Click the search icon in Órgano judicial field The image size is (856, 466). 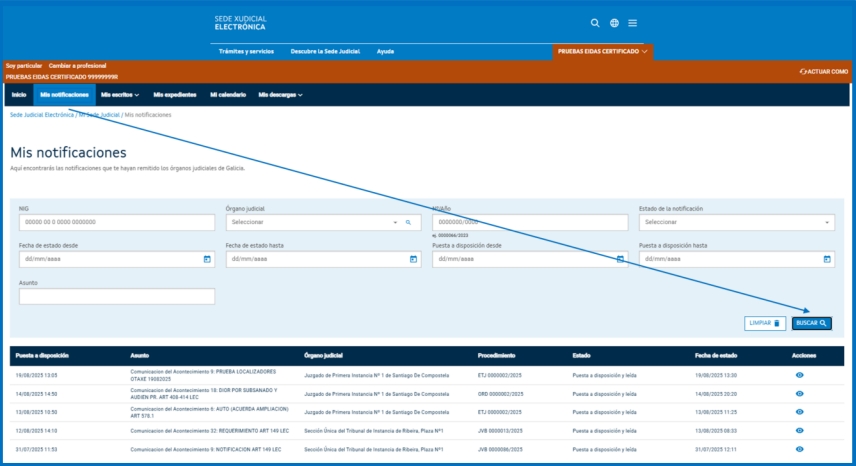(408, 222)
